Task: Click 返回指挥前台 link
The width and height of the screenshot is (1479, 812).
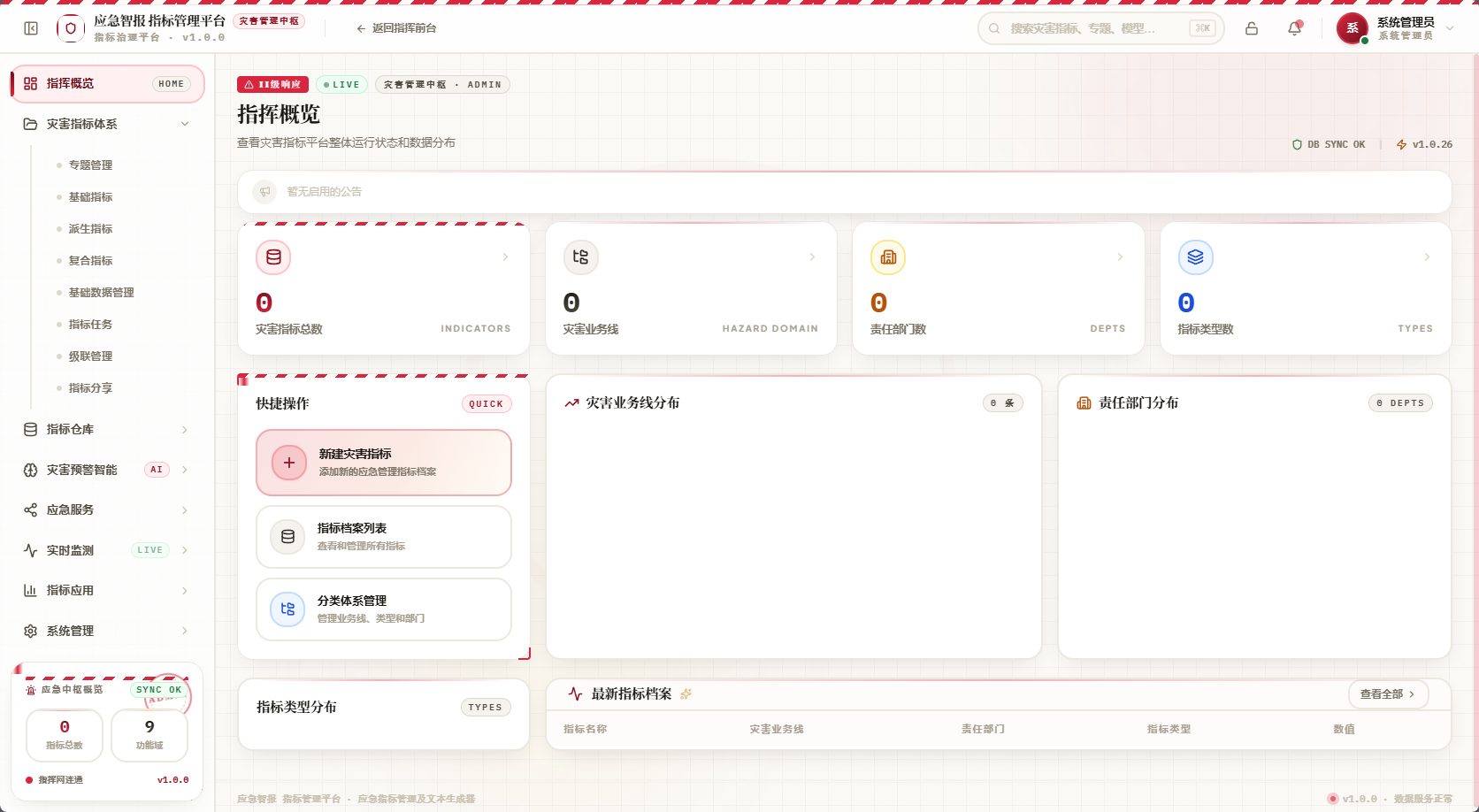Action: pyautogui.click(x=396, y=28)
